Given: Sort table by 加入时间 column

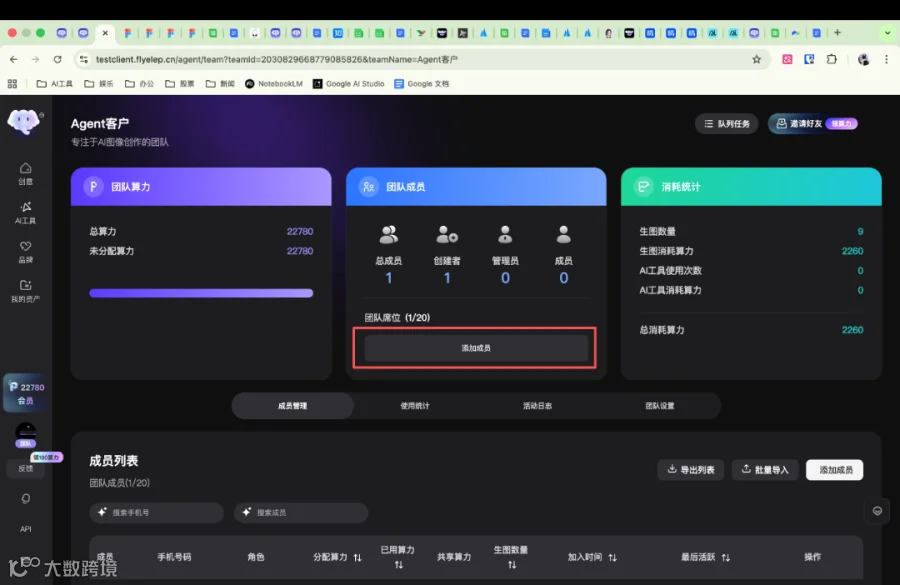Looking at the screenshot, I should coord(592,557).
